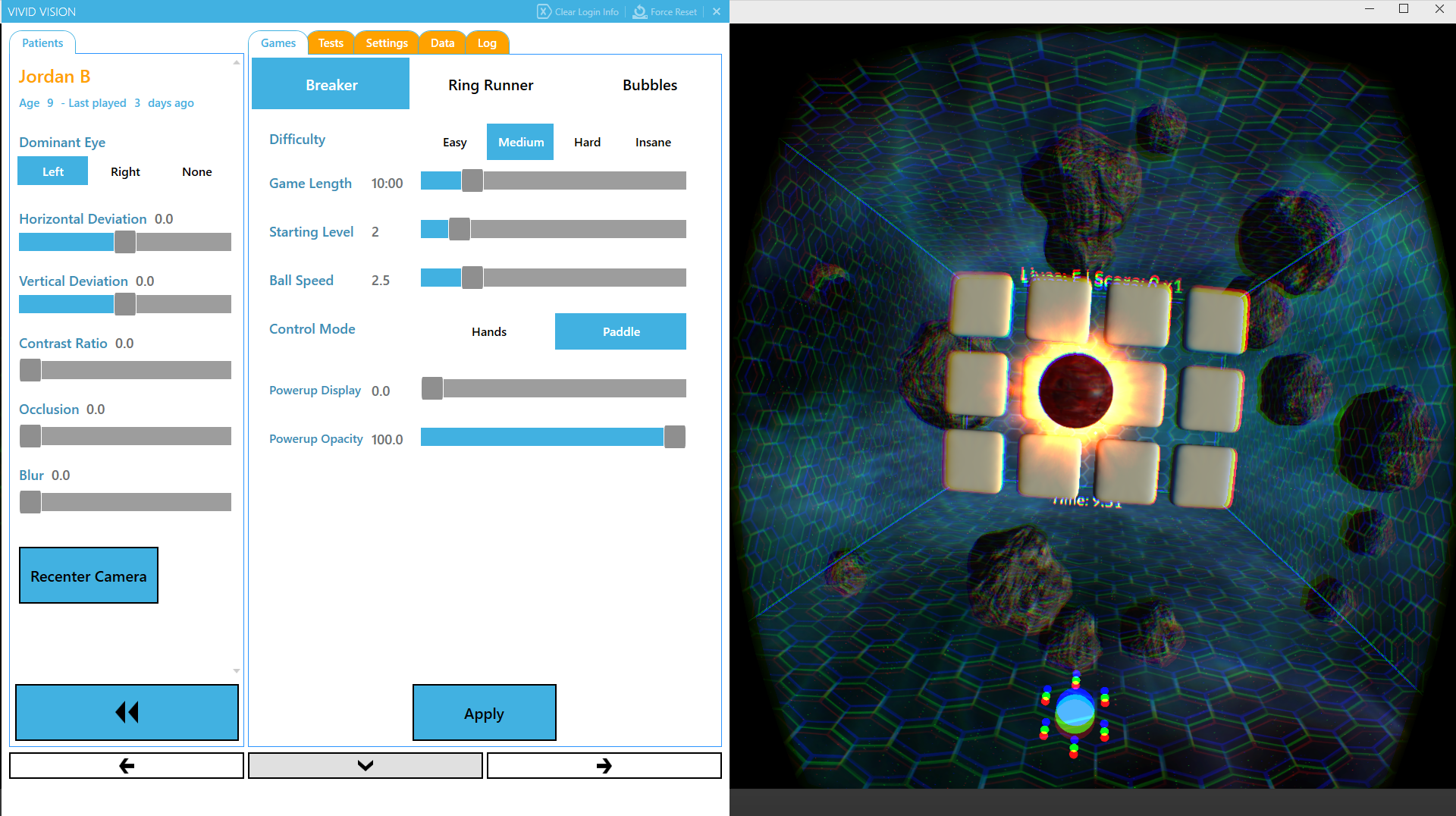1456x816 pixels.
Task: Maximize the game preview window
Action: pos(1404,9)
